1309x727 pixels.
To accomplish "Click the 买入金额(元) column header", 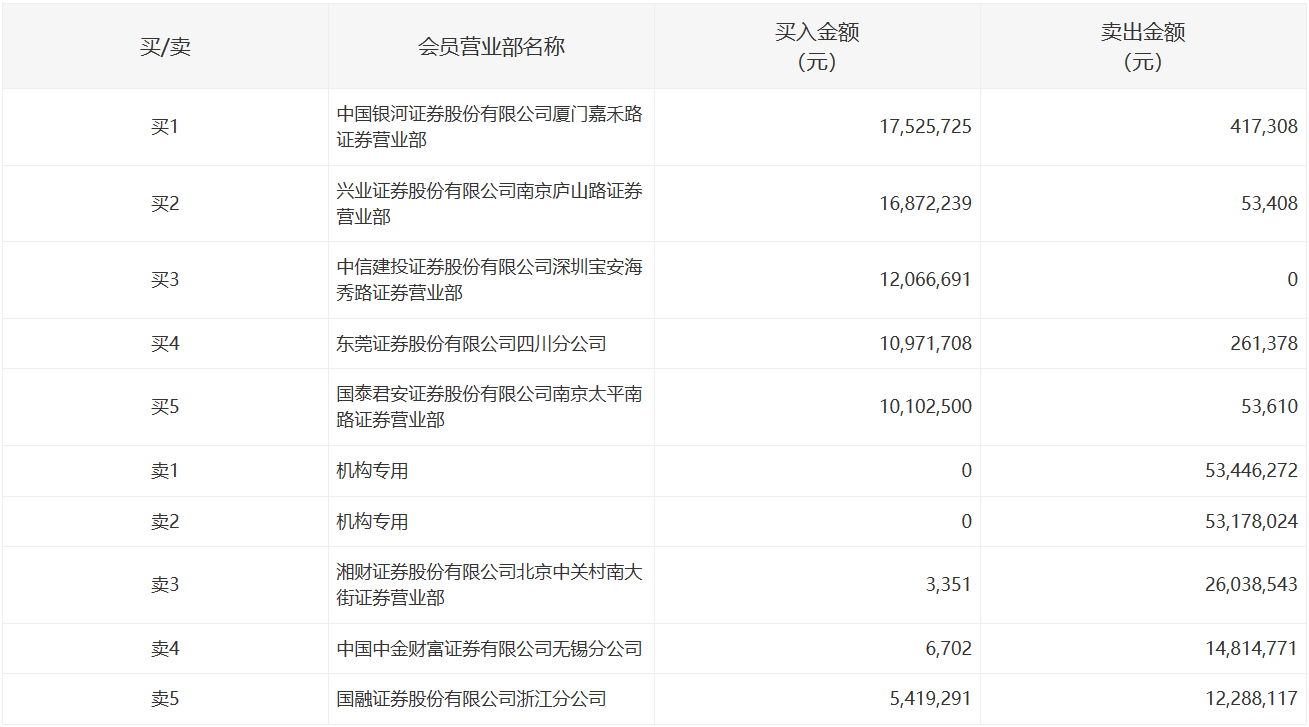I will 817,46.
